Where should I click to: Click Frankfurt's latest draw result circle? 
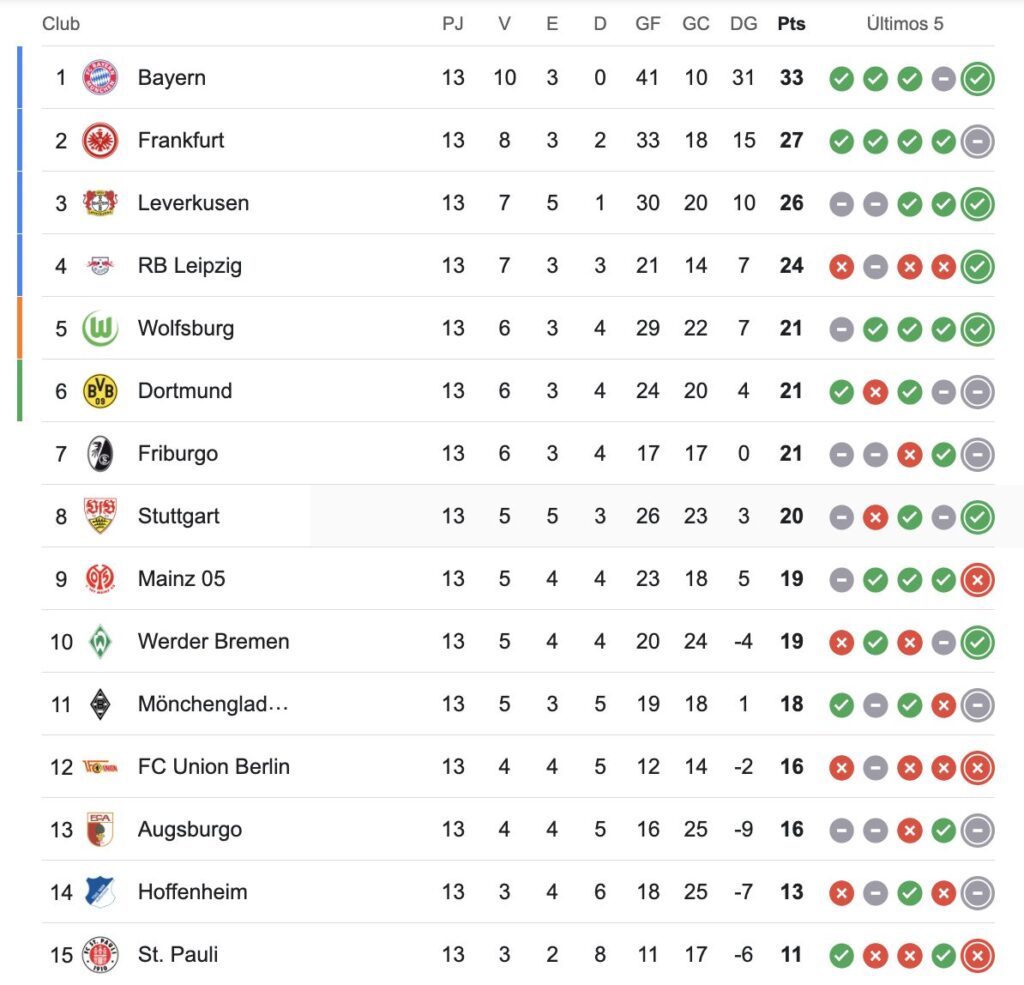[978, 142]
